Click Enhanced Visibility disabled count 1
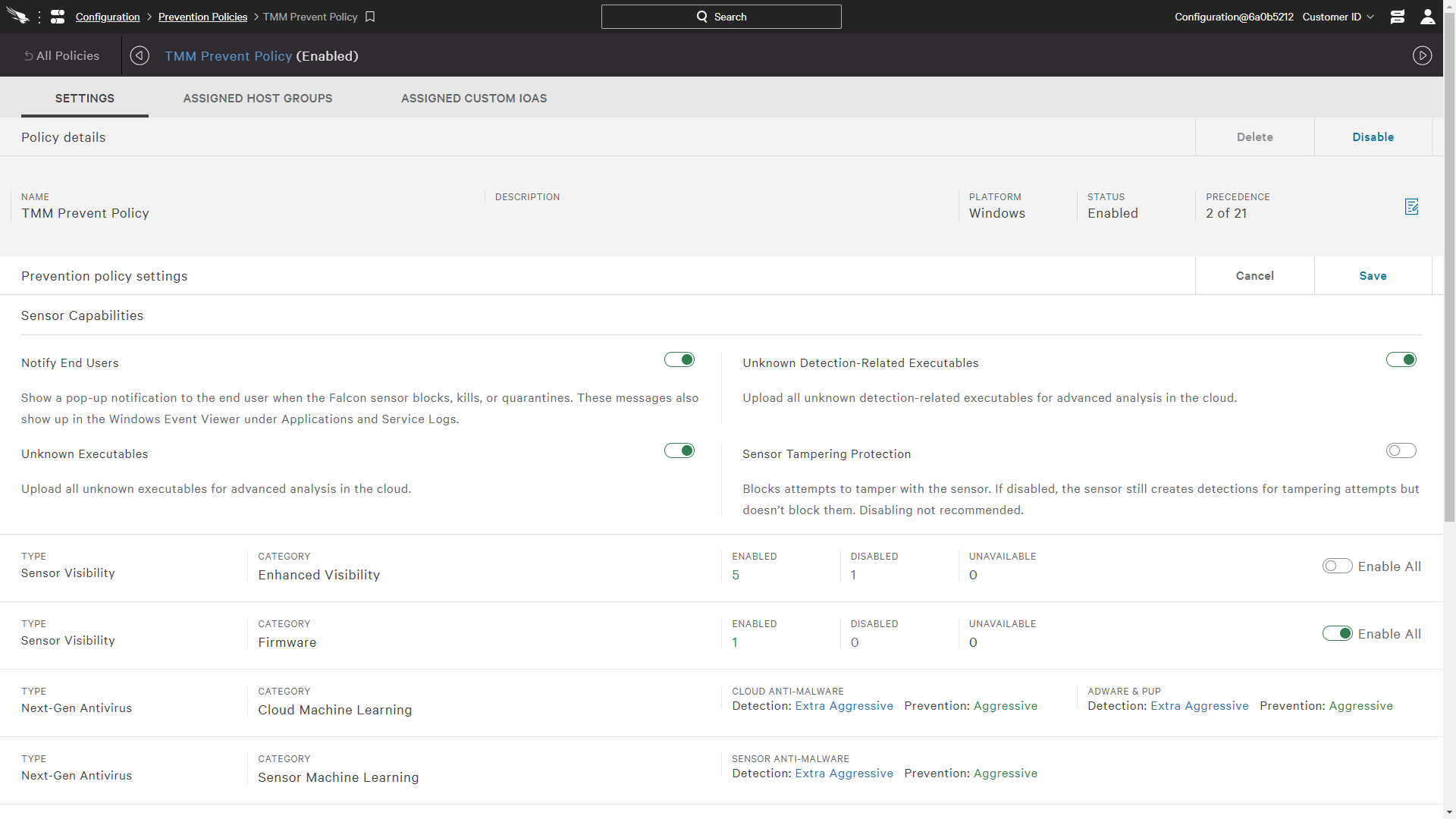1456x819 pixels. click(x=853, y=575)
